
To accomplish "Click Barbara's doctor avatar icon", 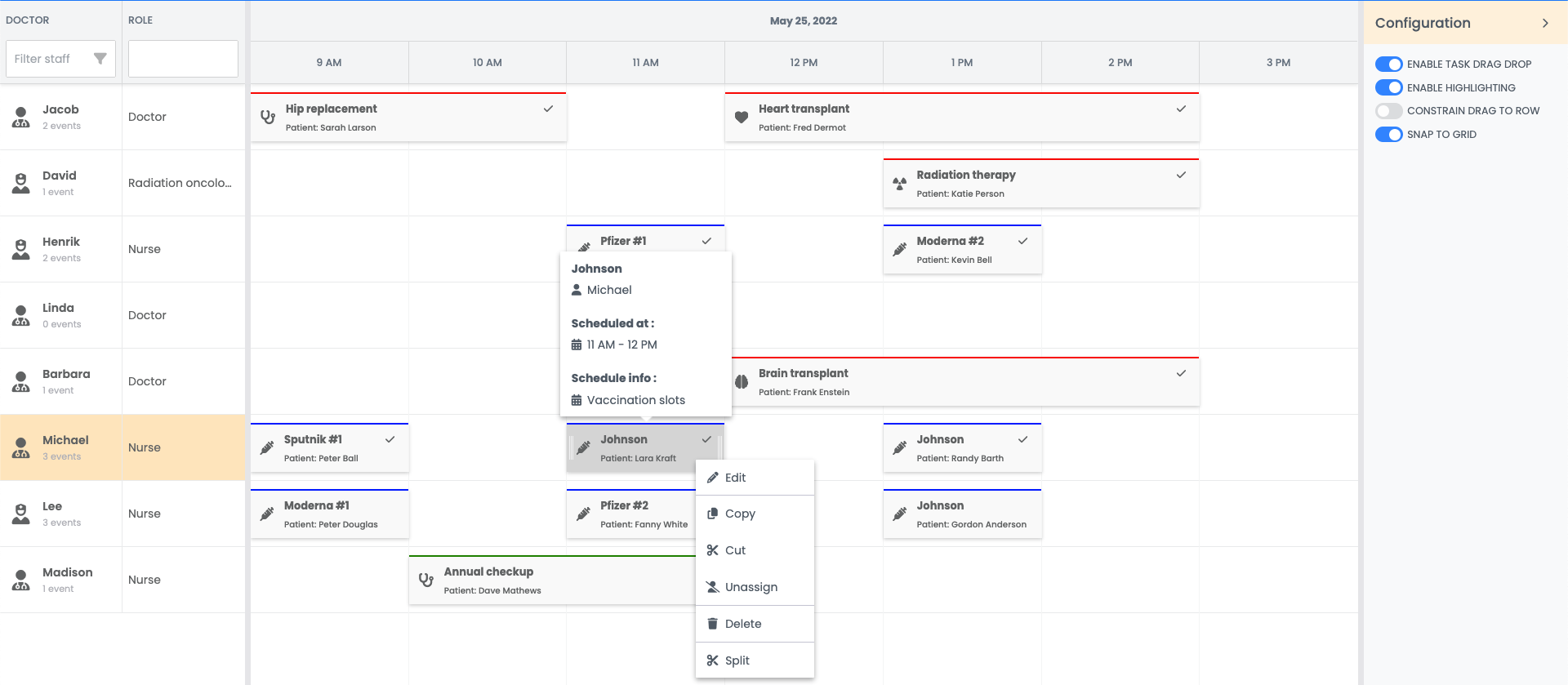I will click(21, 381).
